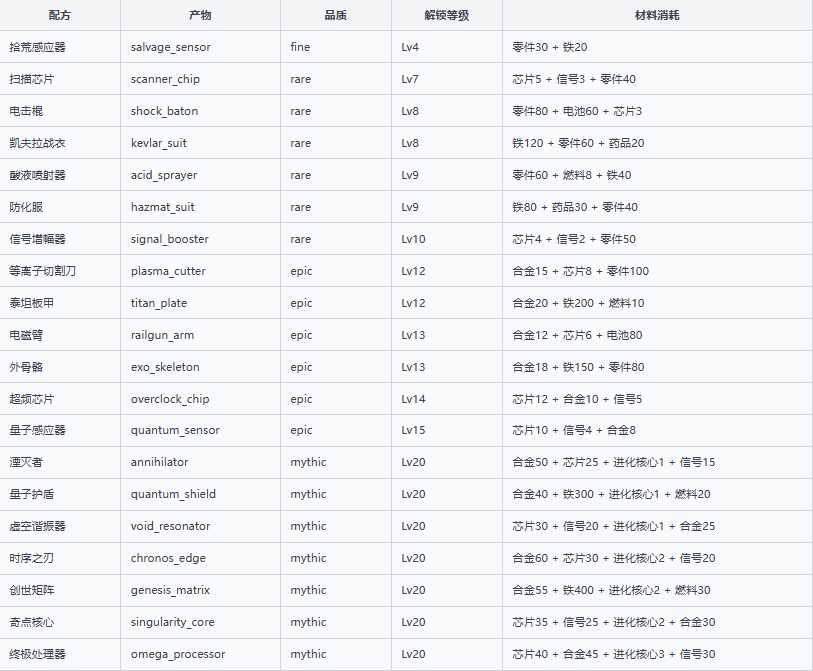Select the exo_skeleton product cell

(200, 367)
